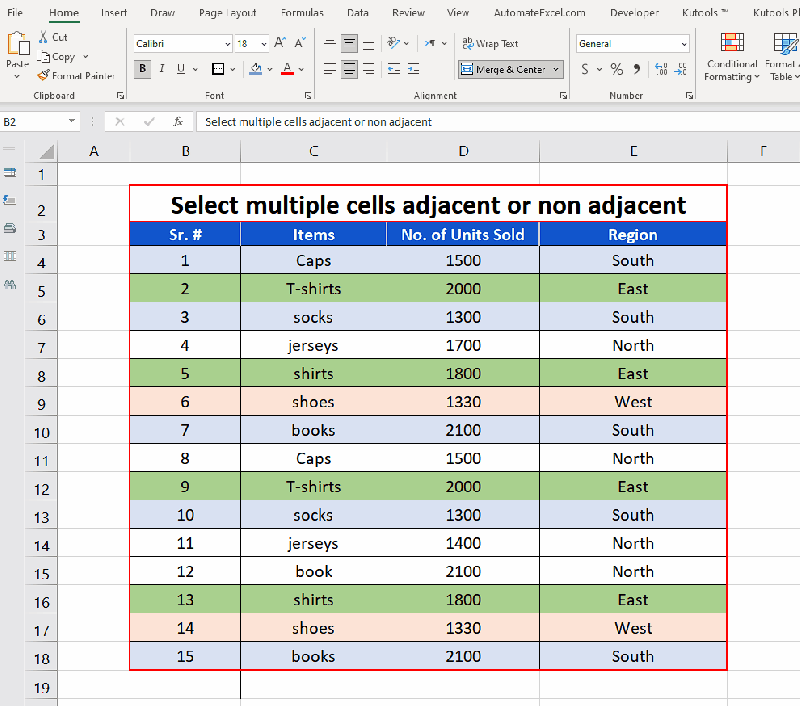
Task: Toggle bold formatting on
Action: [141, 70]
